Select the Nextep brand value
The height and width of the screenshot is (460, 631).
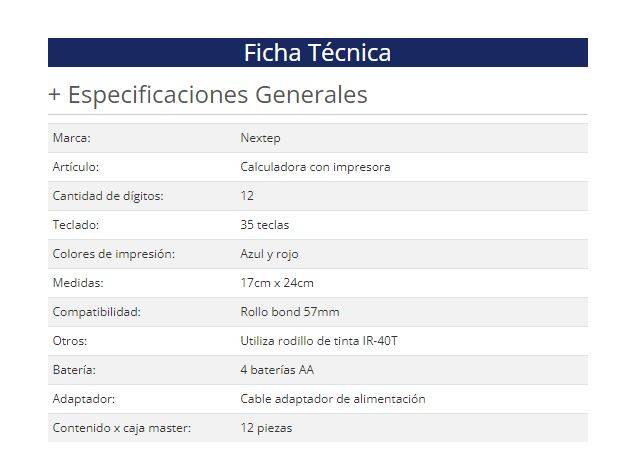[260, 138]
